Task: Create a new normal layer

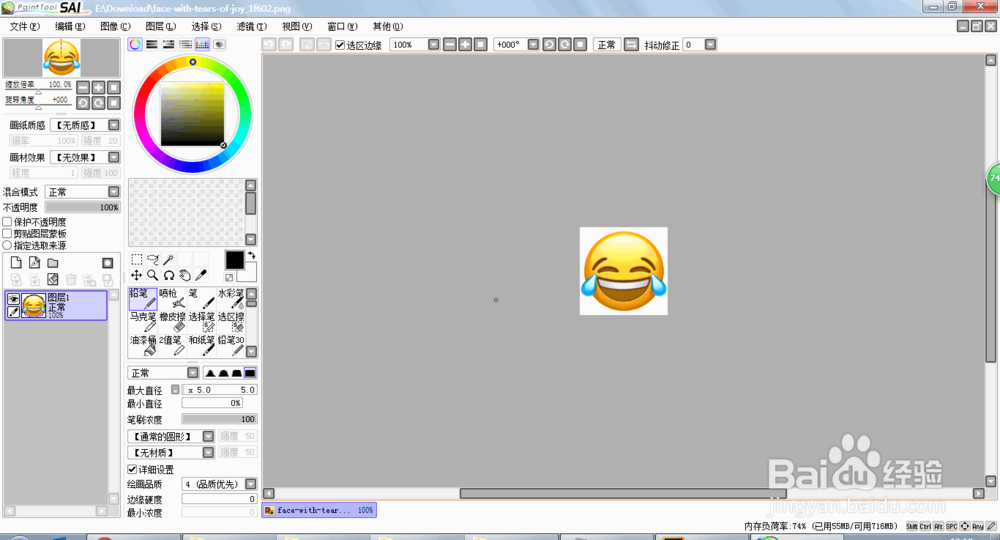Action: pyautogui.click(x=16, y=263)
